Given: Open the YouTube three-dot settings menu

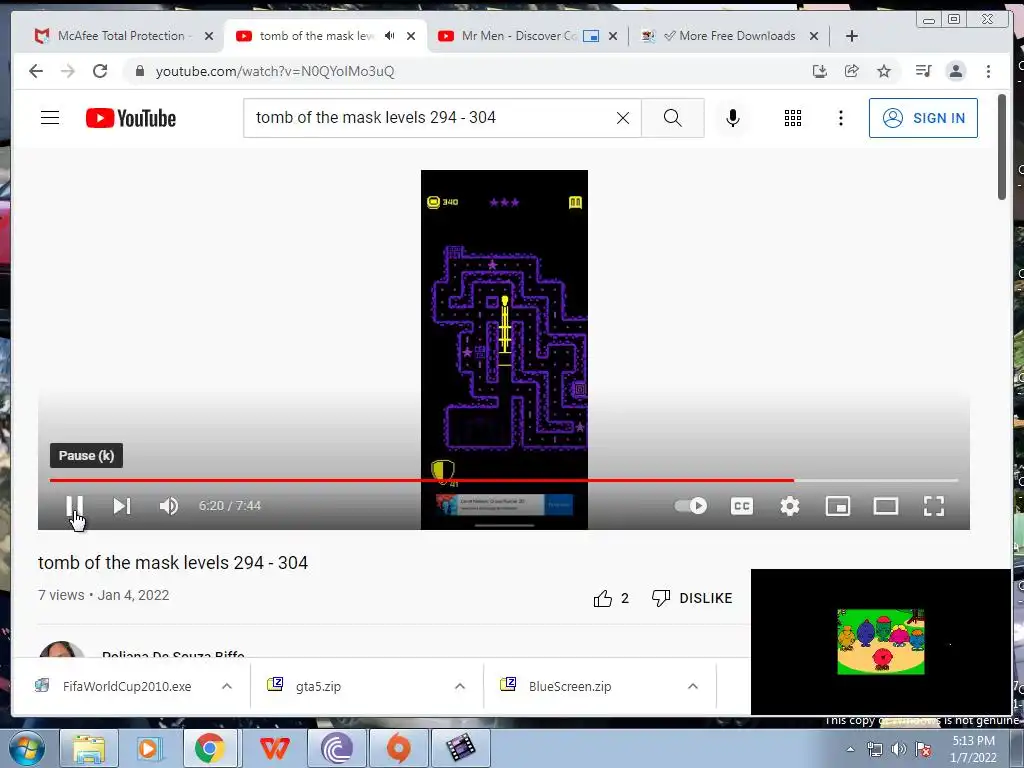Looking at the screenshot, I should [840, 118].
